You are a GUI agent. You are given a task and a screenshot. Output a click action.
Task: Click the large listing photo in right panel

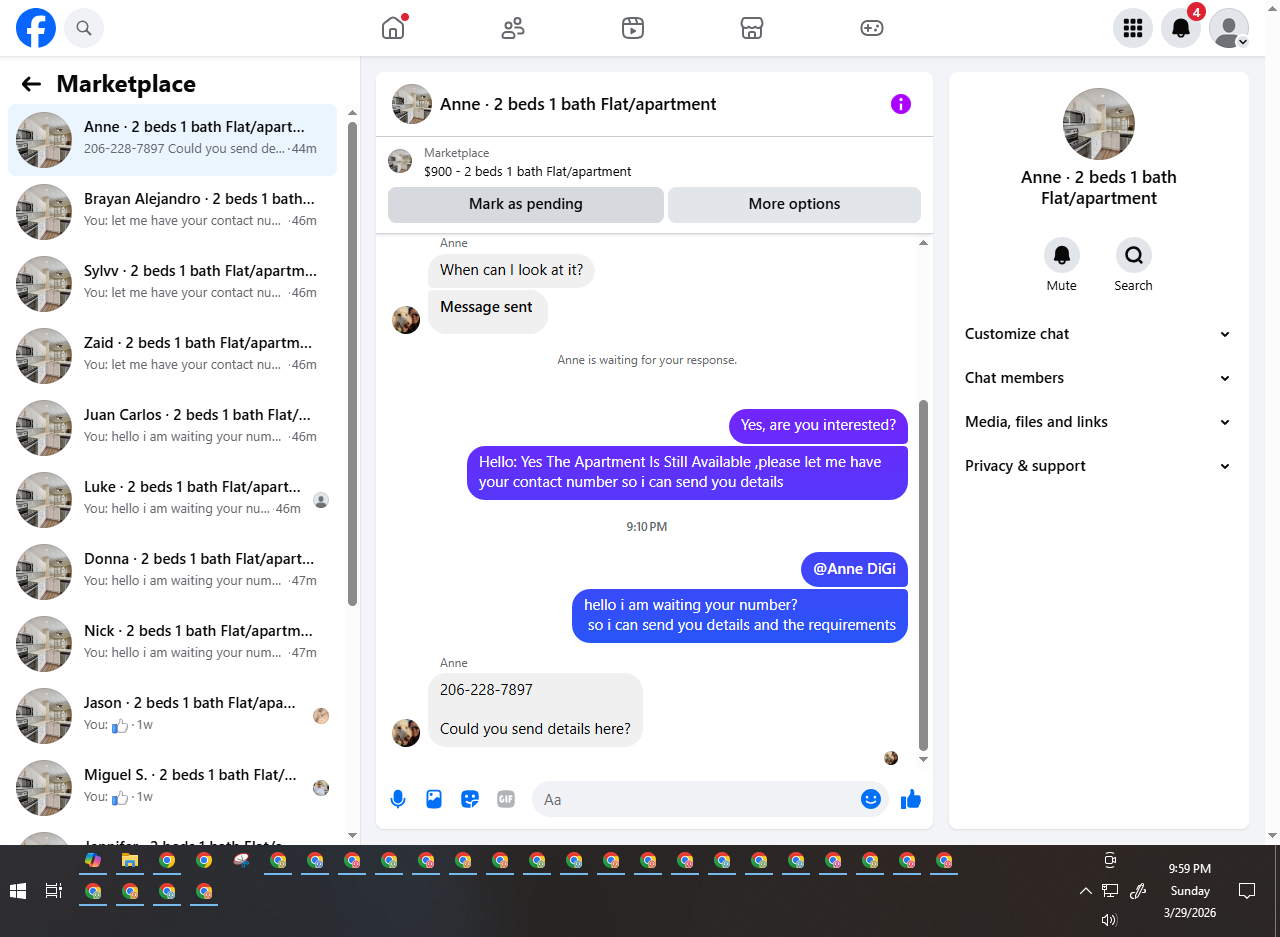(x=1099, y=124)
